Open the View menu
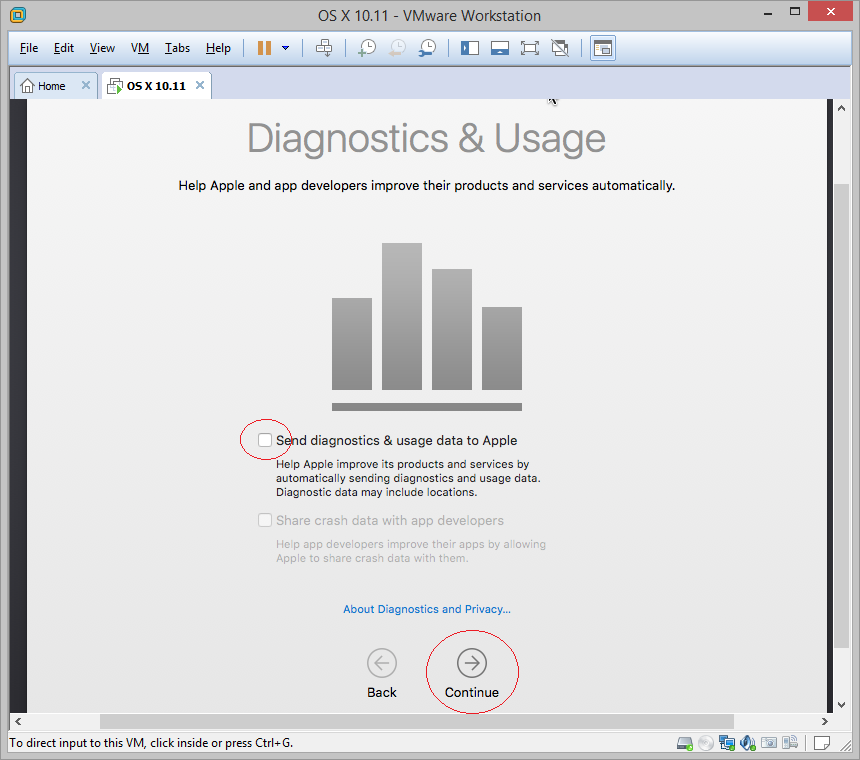The width and height of the screenshot is (860, 760). (x=102, y=48)
